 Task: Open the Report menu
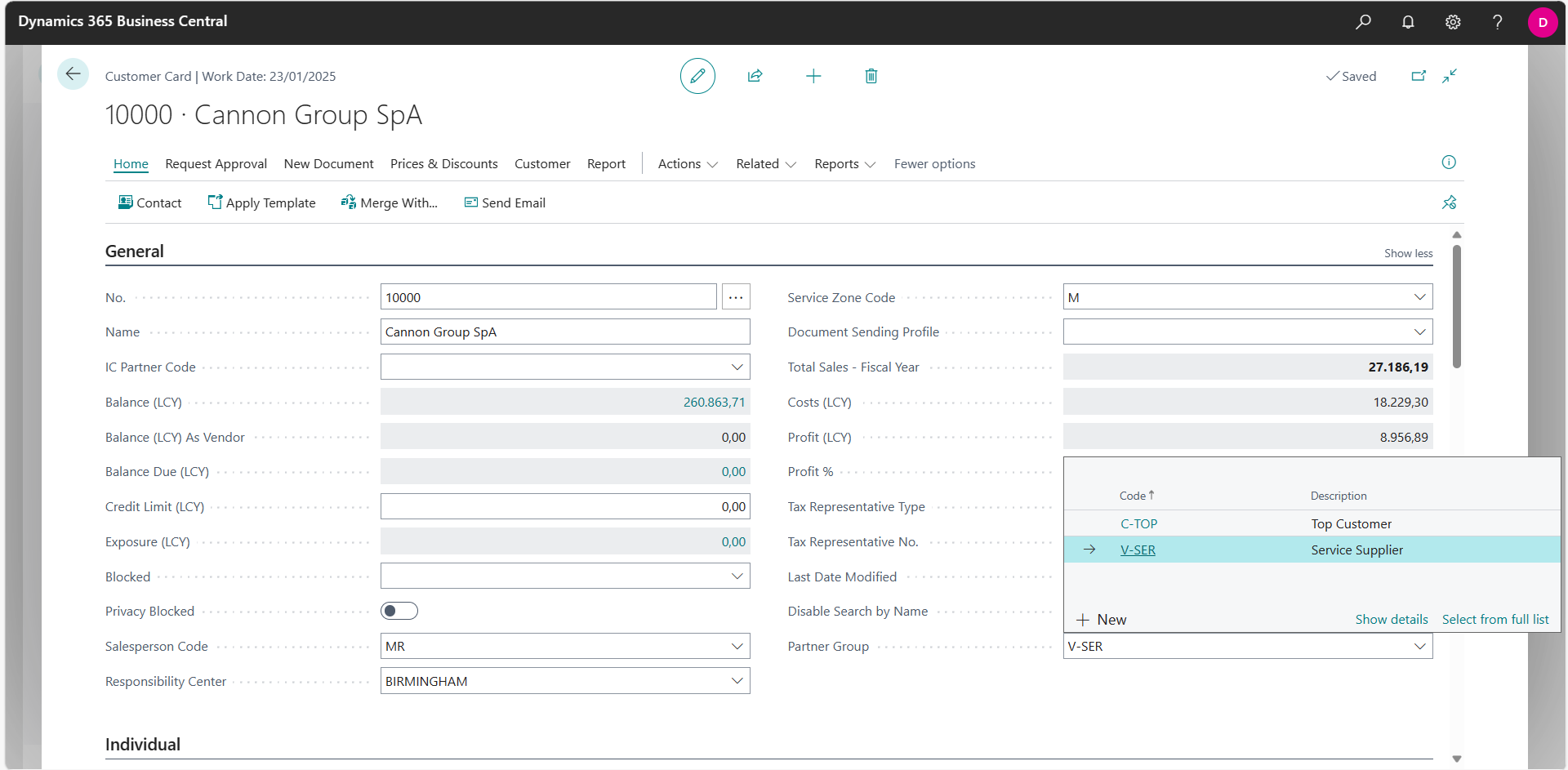point(606,164)
